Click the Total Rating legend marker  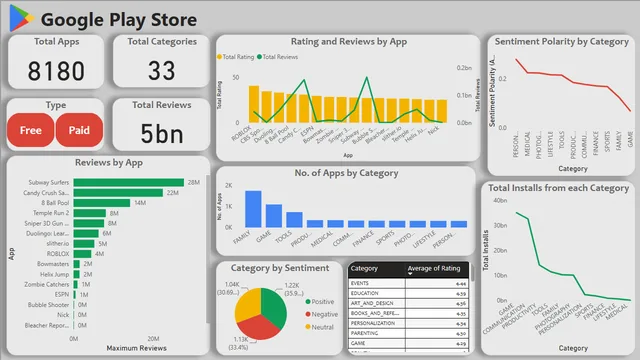[220, 57]
